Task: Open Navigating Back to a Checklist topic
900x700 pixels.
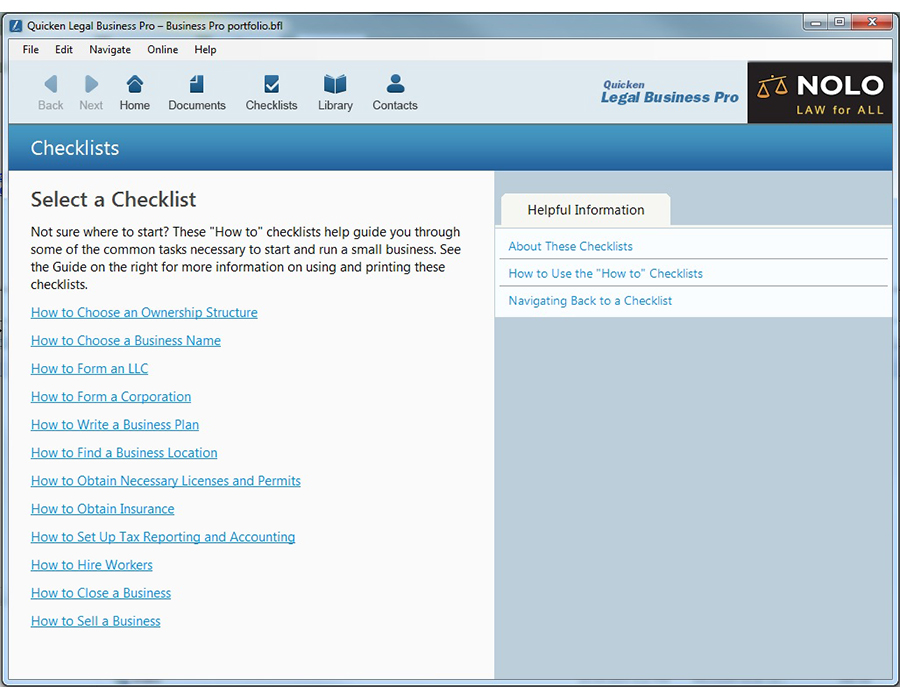Action: pyautogui.click(x=590, y=301)
